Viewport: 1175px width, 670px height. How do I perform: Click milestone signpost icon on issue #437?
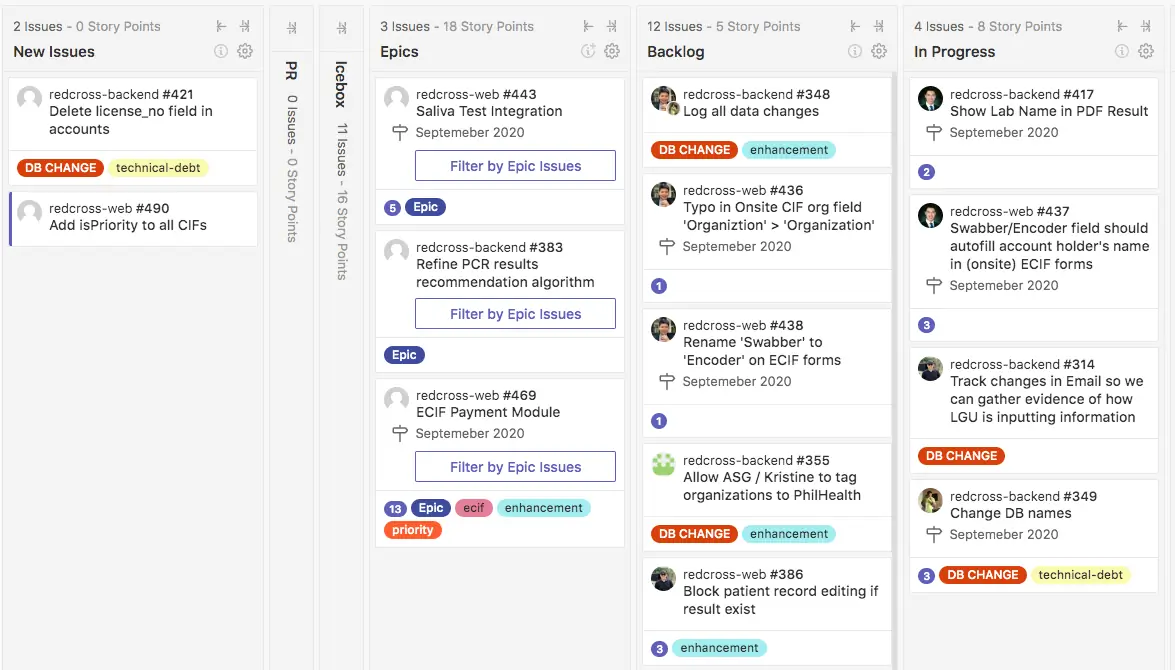934,286
